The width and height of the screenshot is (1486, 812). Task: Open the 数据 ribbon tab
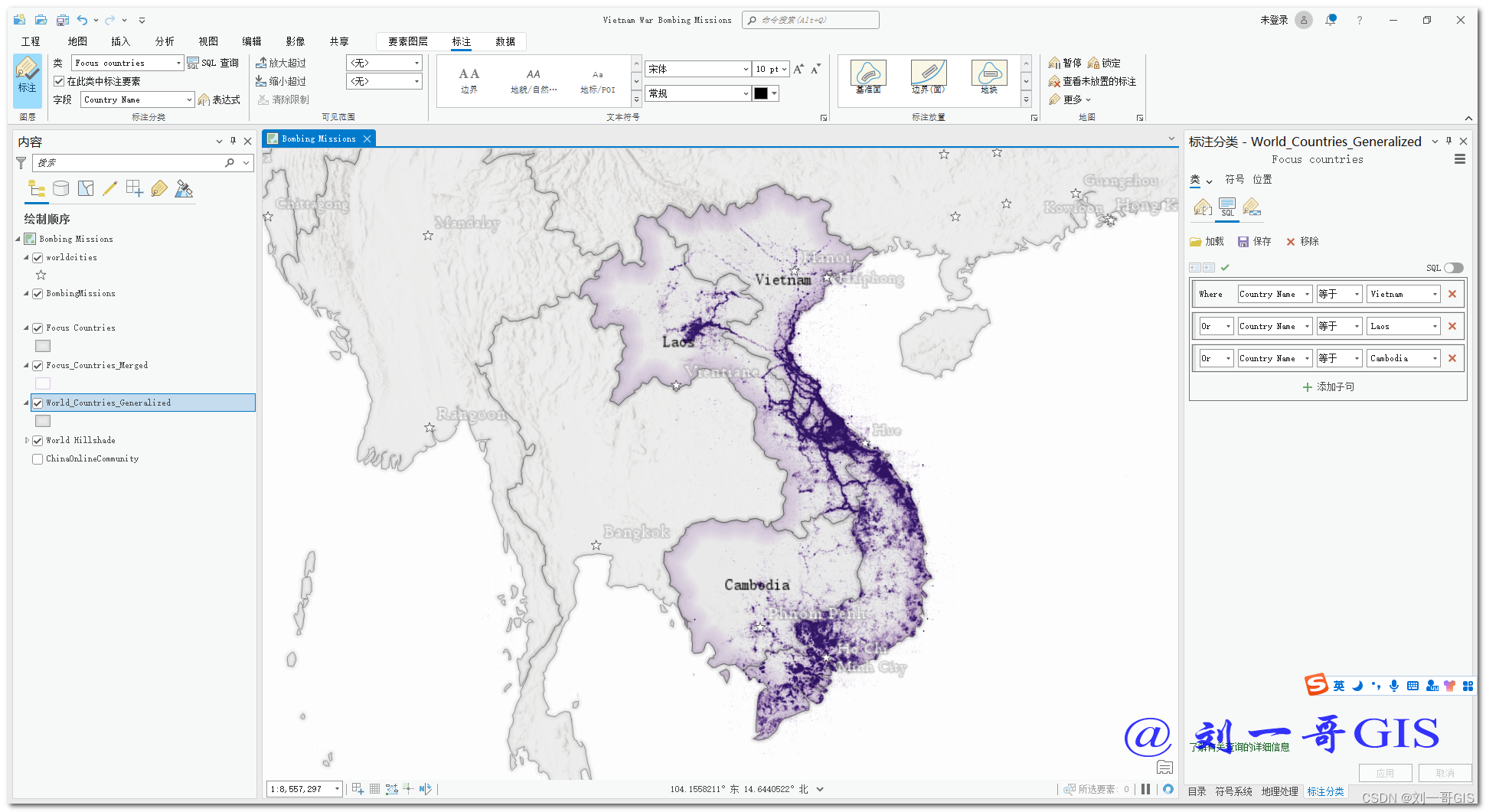point(505,41)
